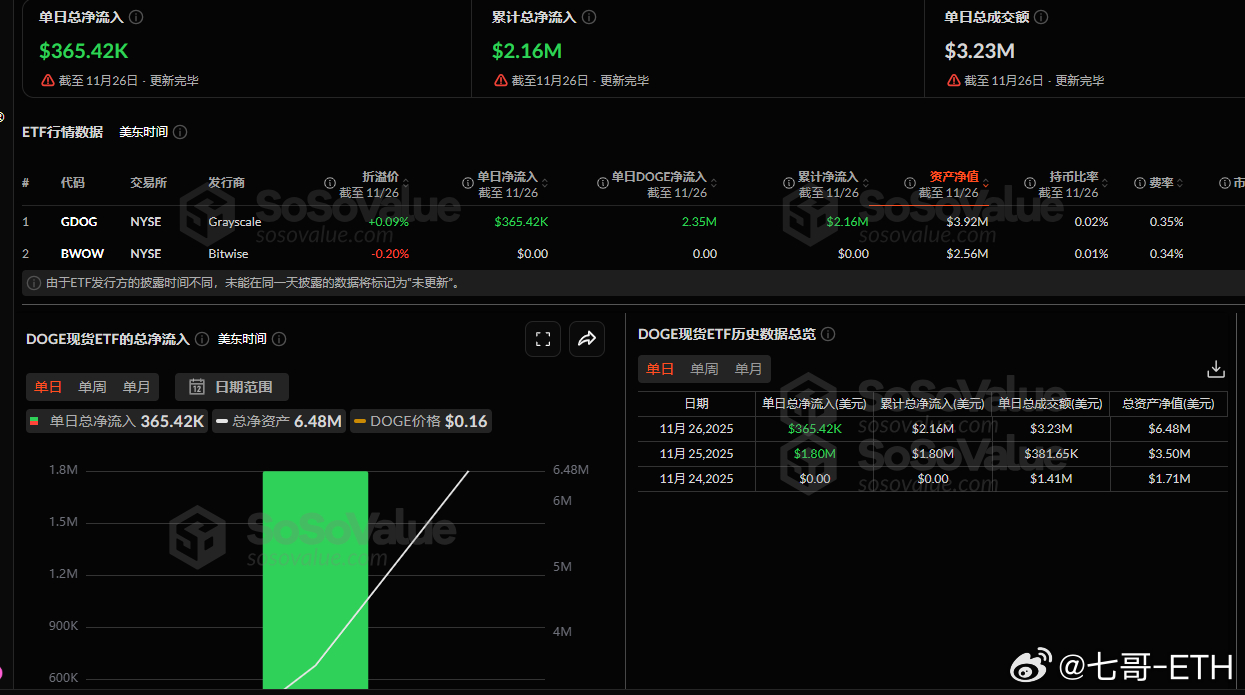Click 0.35% fee rate for GDOG
Viewport: 1245px width, 695px height.
pos(1166,222)
